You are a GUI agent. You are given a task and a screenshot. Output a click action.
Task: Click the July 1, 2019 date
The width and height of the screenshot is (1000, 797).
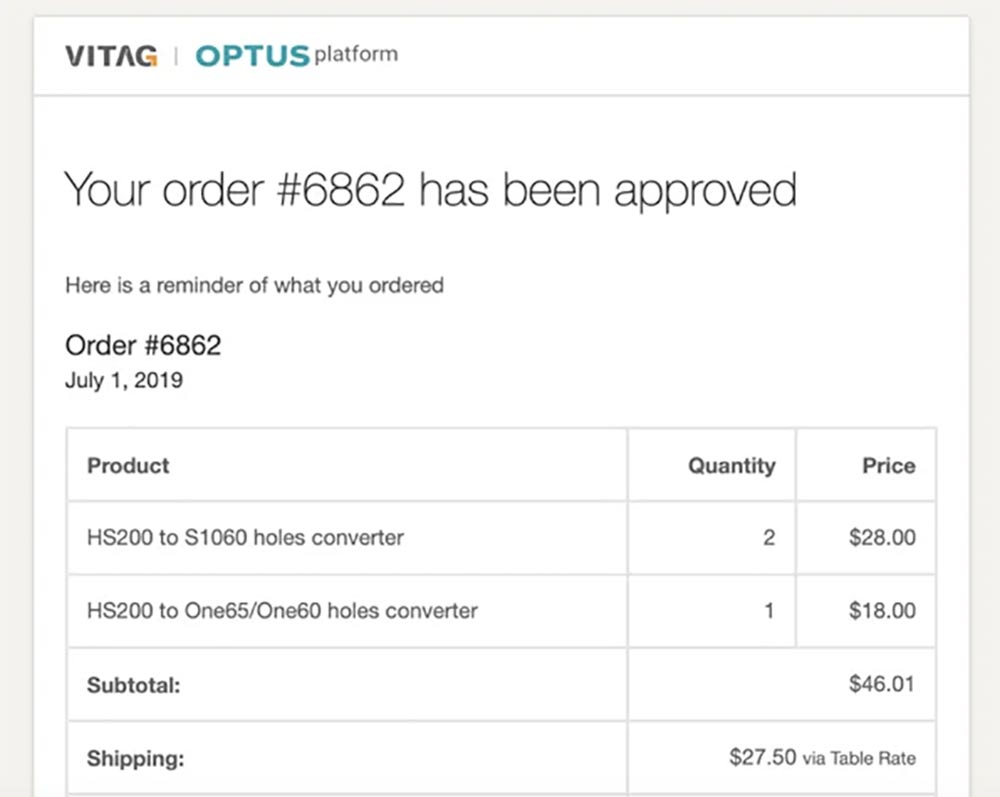point(124,380)
